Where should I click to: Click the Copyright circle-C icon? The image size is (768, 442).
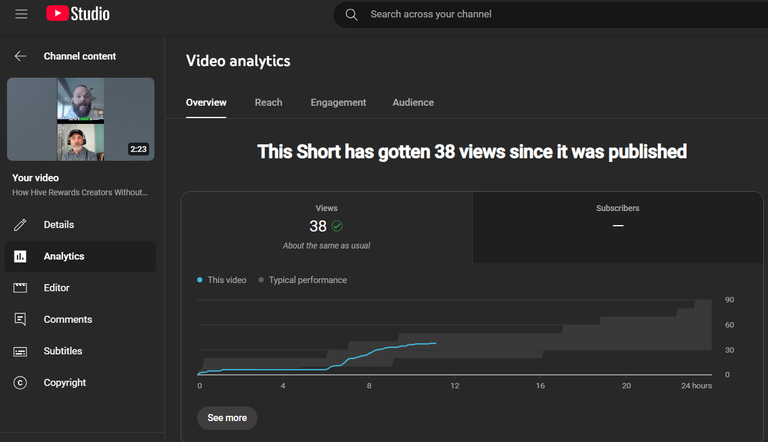(20, 383)
